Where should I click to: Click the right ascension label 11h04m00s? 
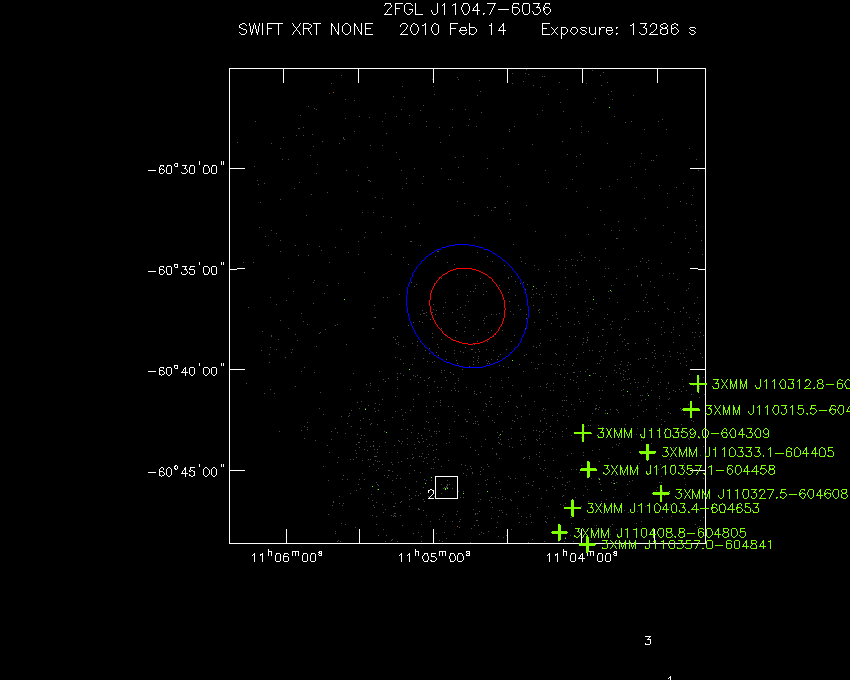click(582, 557)
